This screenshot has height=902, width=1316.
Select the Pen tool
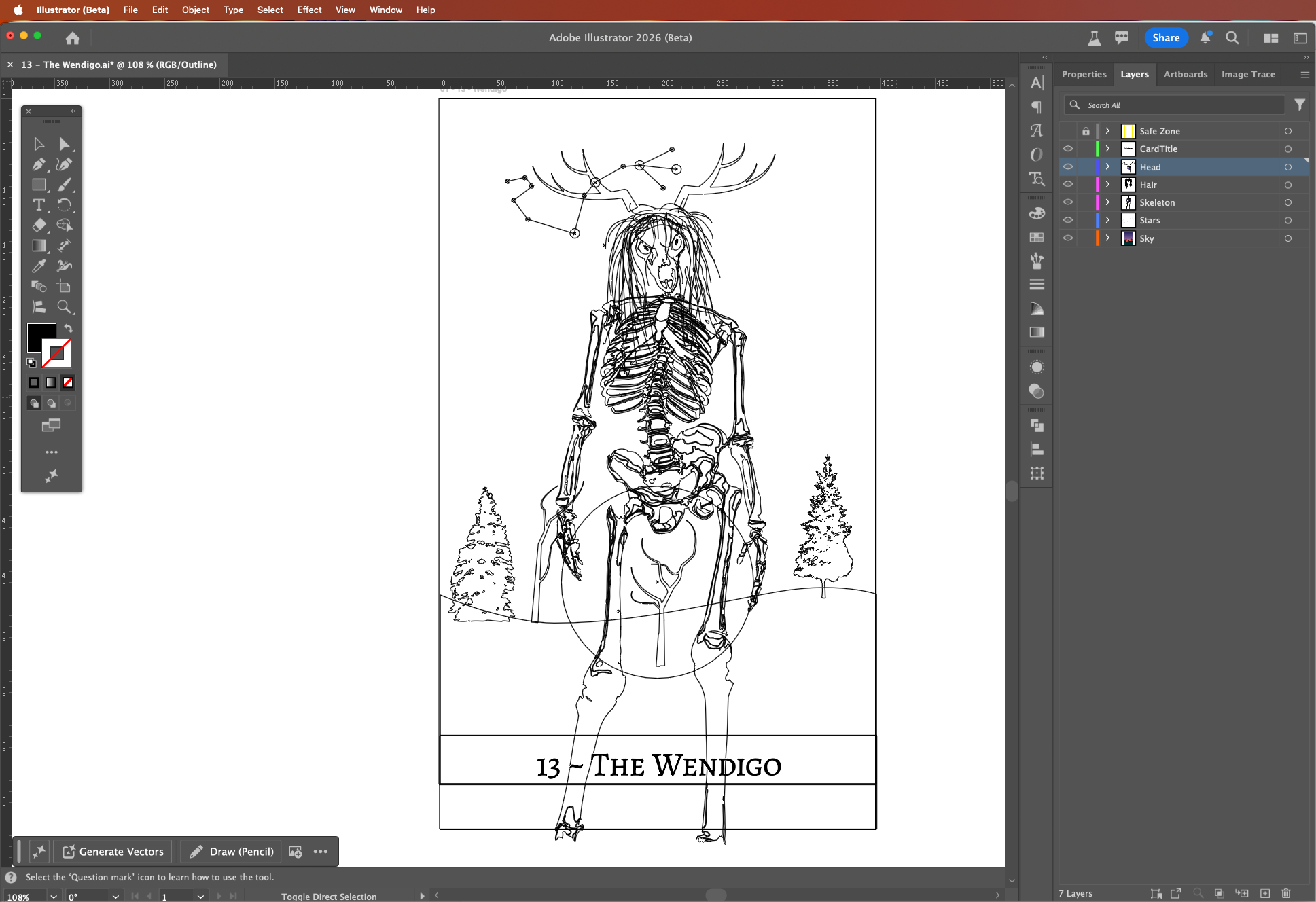pyautogui.click(x=39, y=164)
